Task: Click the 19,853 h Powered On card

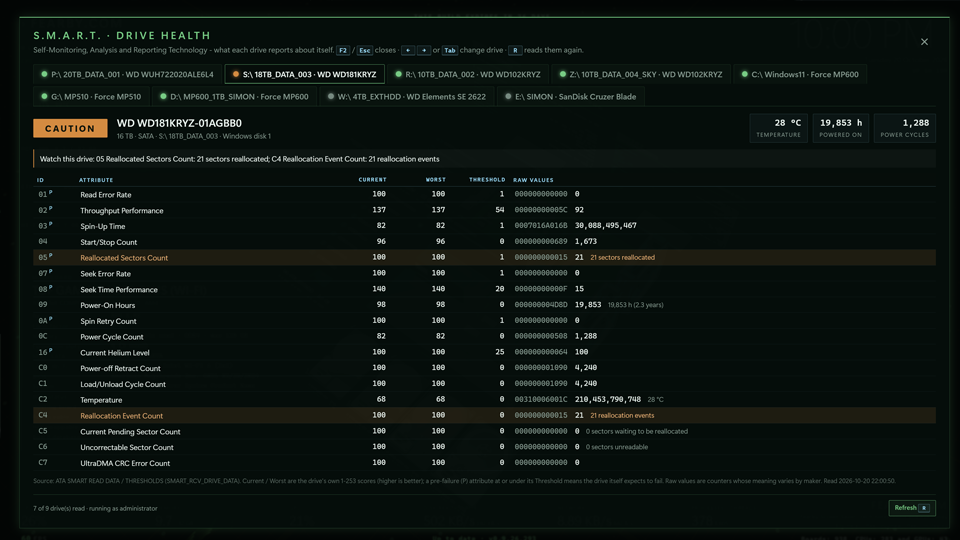Action: pos(841,128)
